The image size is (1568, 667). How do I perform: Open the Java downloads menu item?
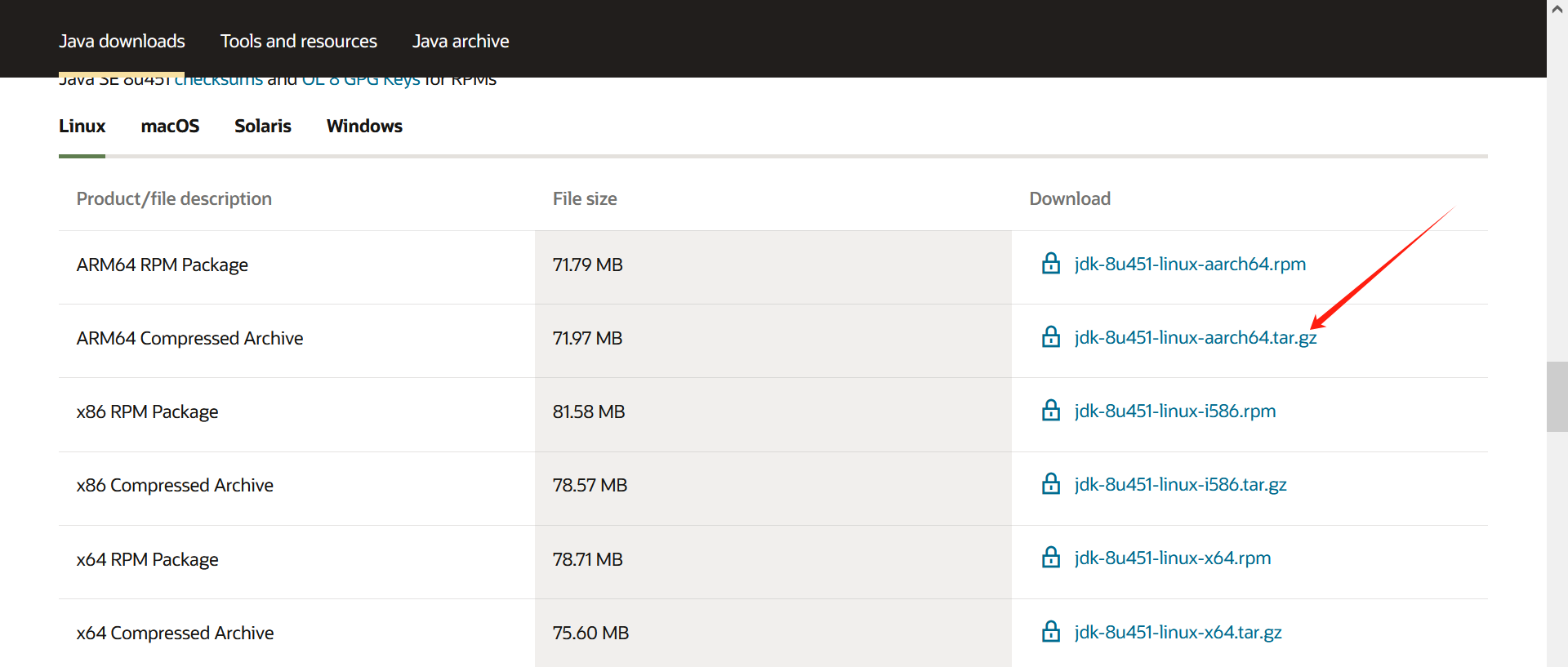[122, 41]
